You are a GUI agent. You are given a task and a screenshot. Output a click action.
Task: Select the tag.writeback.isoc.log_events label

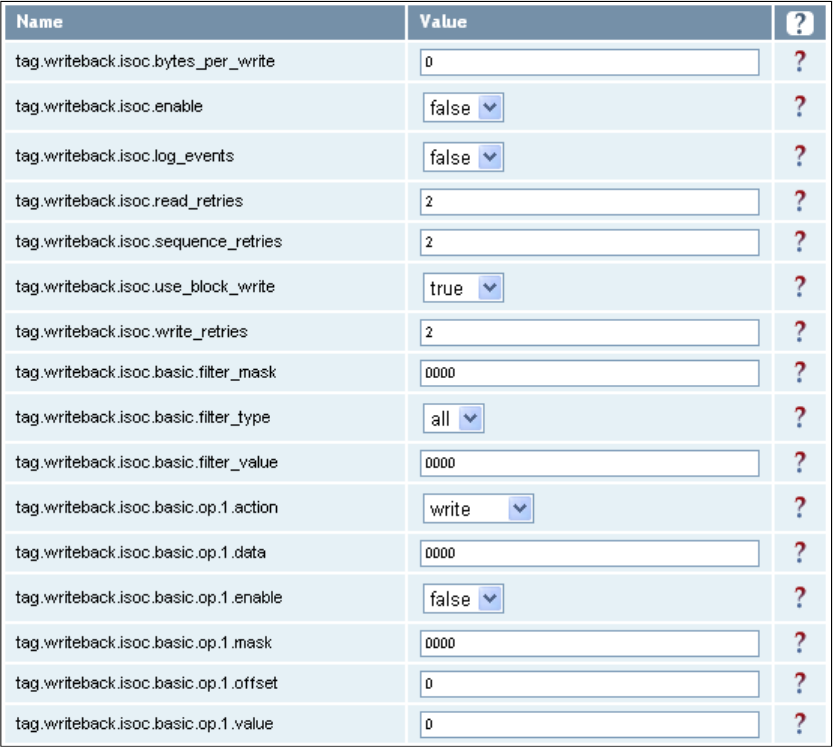point(125,156)
